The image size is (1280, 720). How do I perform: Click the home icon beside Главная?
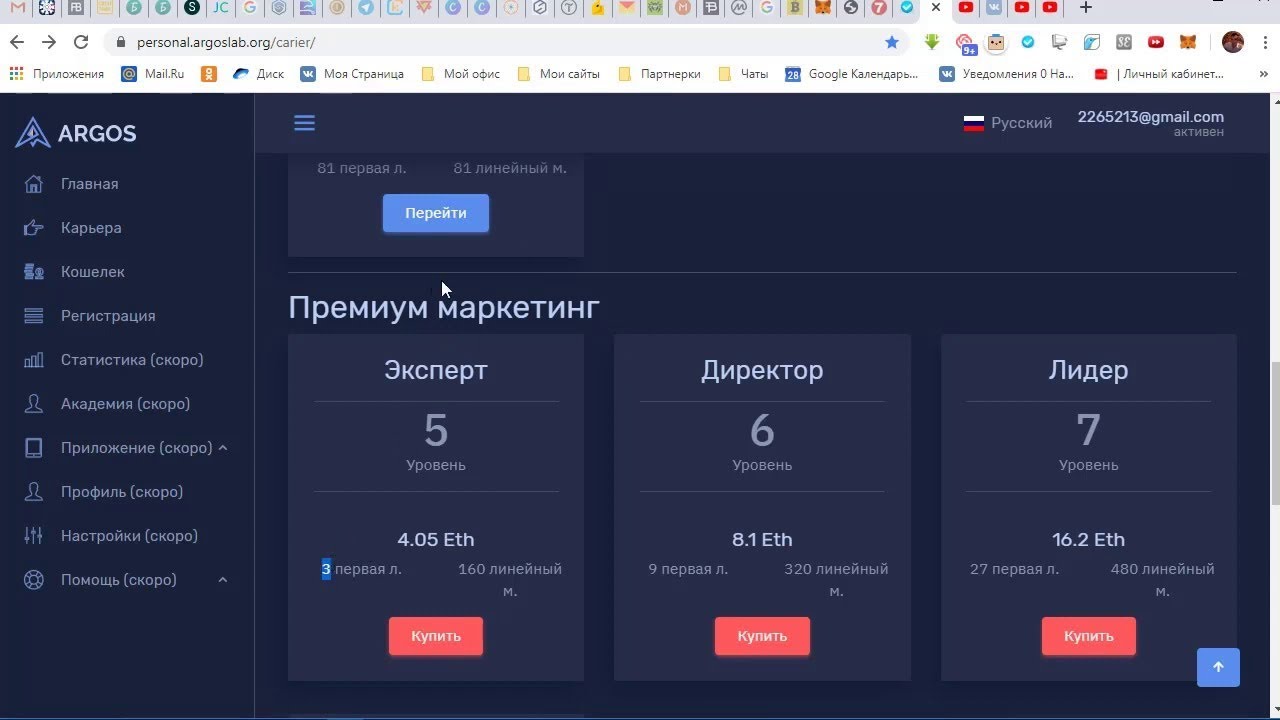[33, 184]
